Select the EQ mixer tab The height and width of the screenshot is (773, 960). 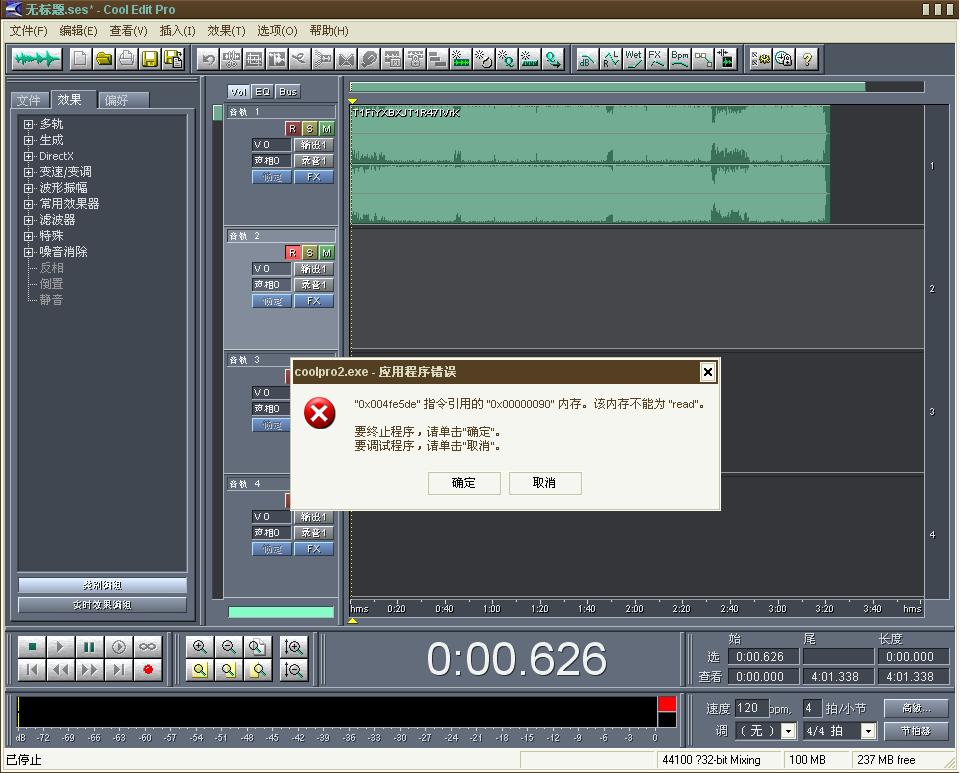[x=262, y=92]
